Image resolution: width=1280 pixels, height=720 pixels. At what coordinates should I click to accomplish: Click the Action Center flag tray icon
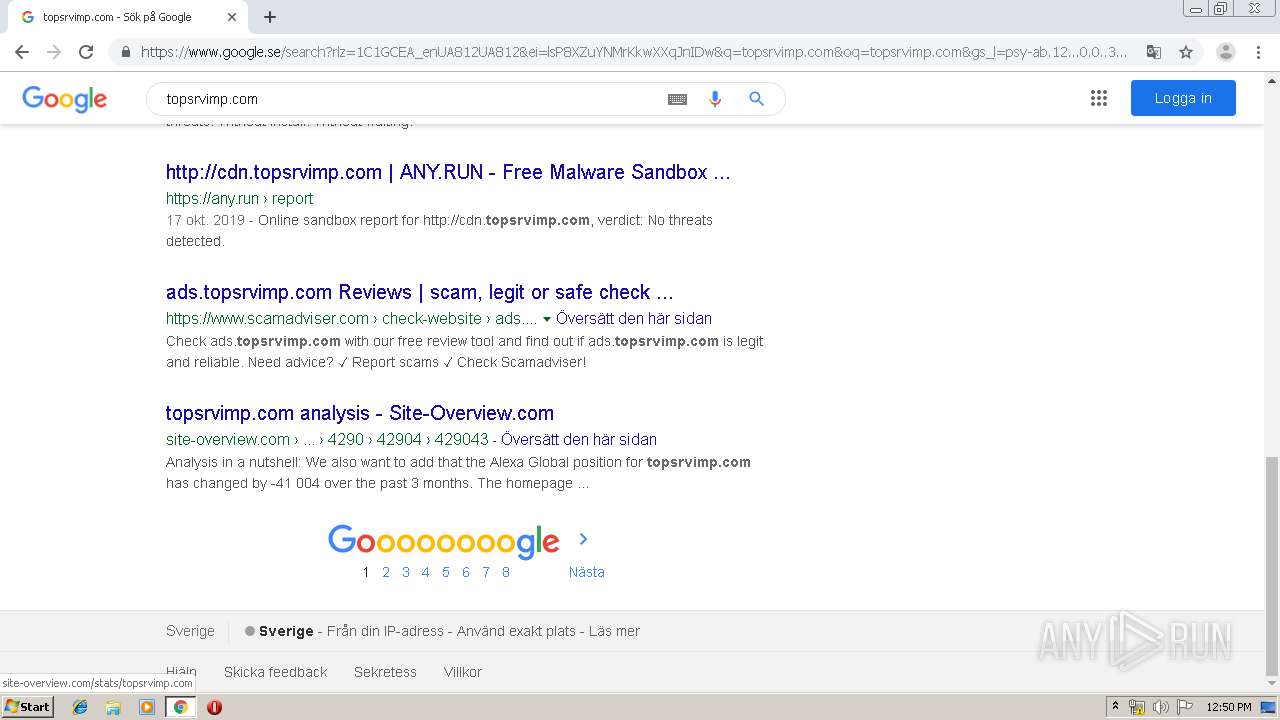pyautogui.click(x=1185, y=707)
